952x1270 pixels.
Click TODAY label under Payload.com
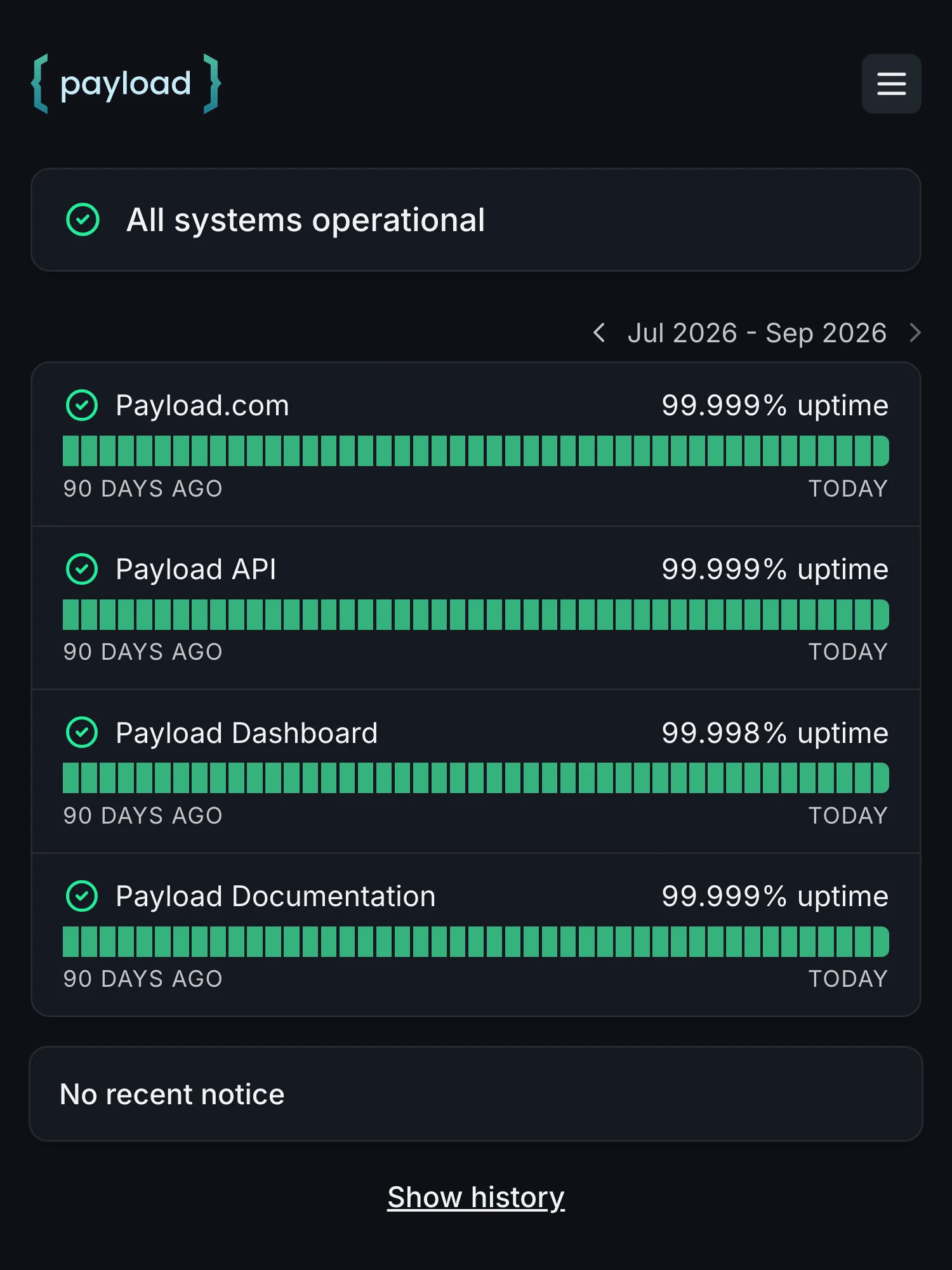[x=848, y=488]
